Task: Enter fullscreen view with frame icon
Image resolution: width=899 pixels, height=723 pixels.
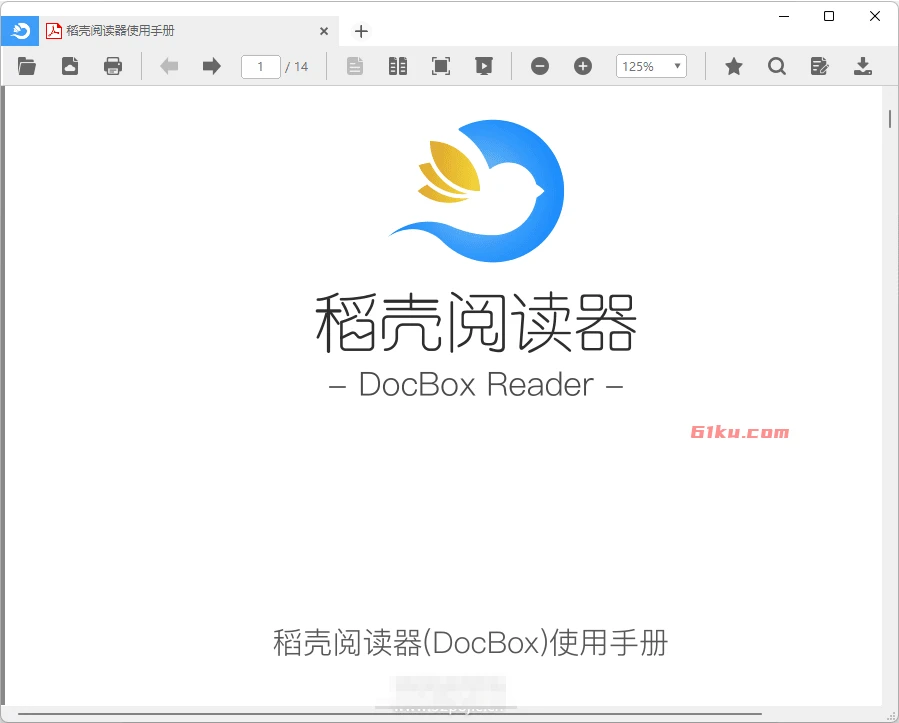Action: (441, 66)
